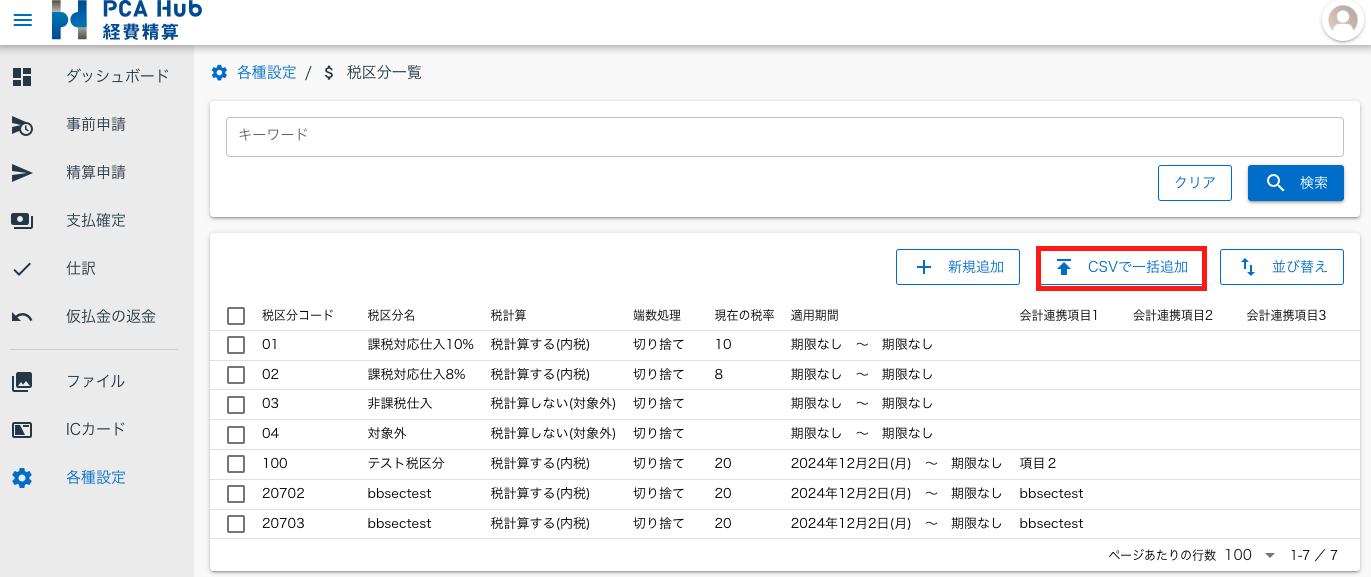
Task: Go to 事前申請 in the sidebar
Action: point(97,125)
